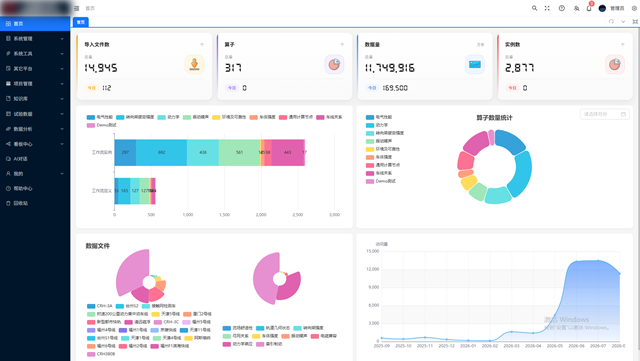Open 系统工具 menu in the sidebar
Screen dimensions: 640x361
pyautogui.click(x=35, y=53)
